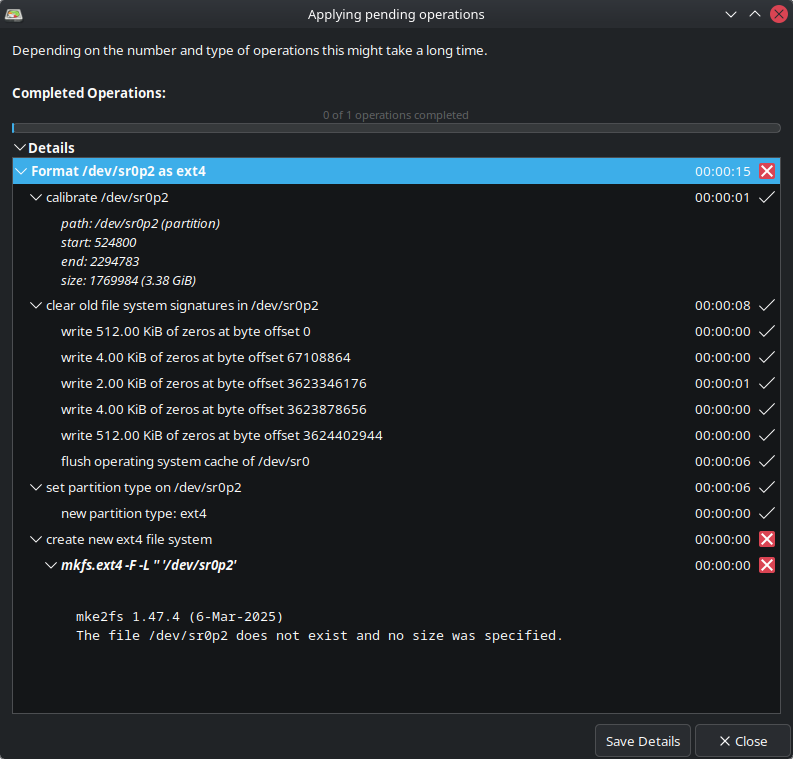
Task: Click checkmark for offset 3623878656 row
Action: coord(767,409)
